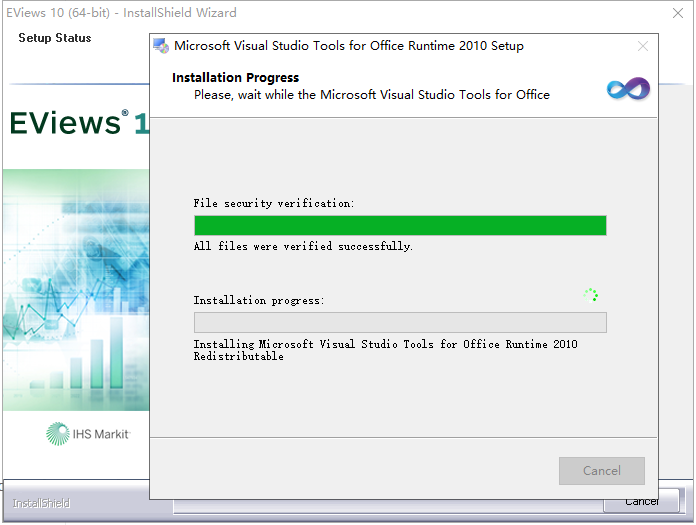This screenshot has width=696, height=525.
Task: Click the Setup Status heading
Action: click(x=55, y=38)
